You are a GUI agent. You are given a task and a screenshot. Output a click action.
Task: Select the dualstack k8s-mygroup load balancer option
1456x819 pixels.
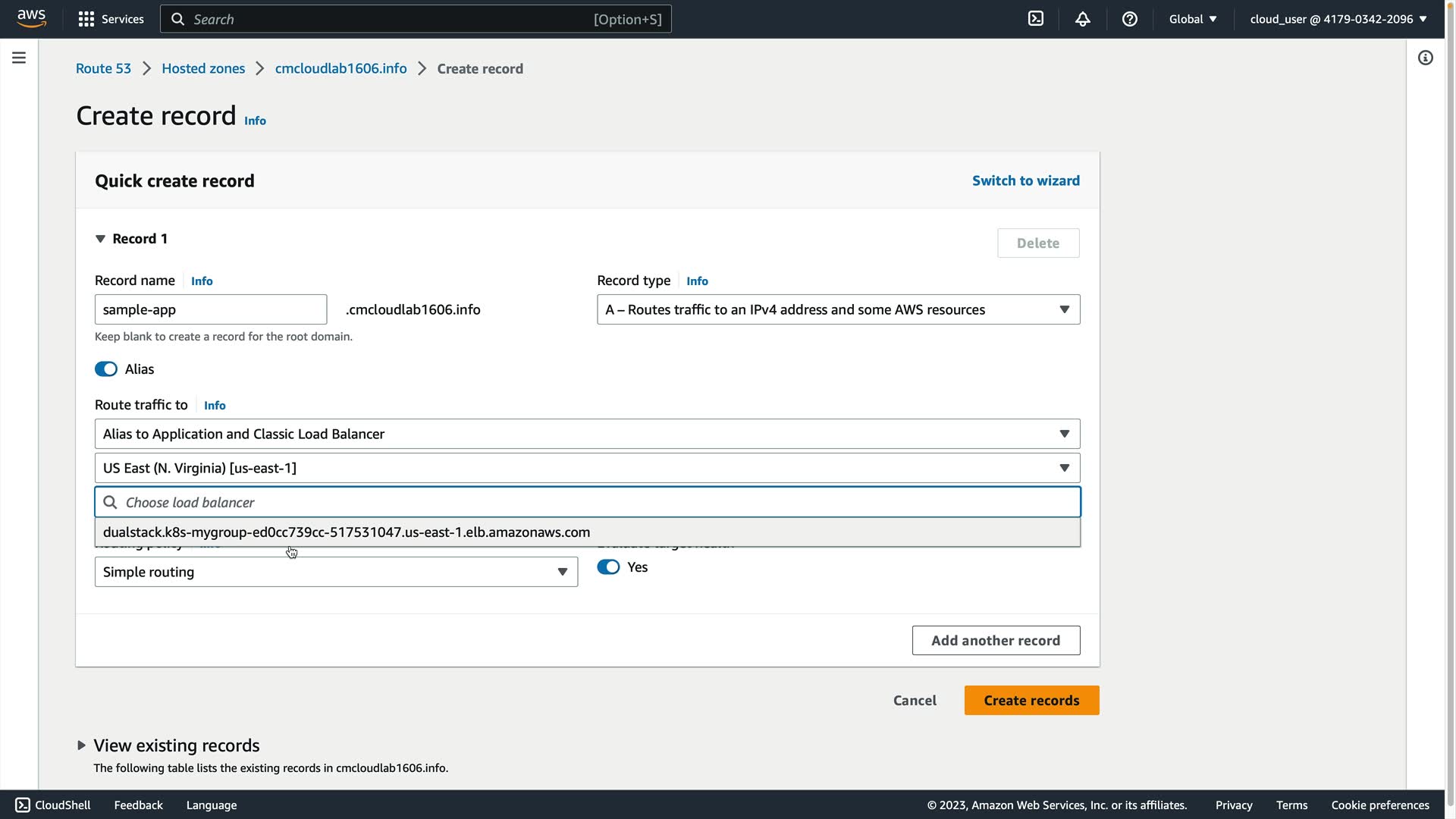point(347,532)
